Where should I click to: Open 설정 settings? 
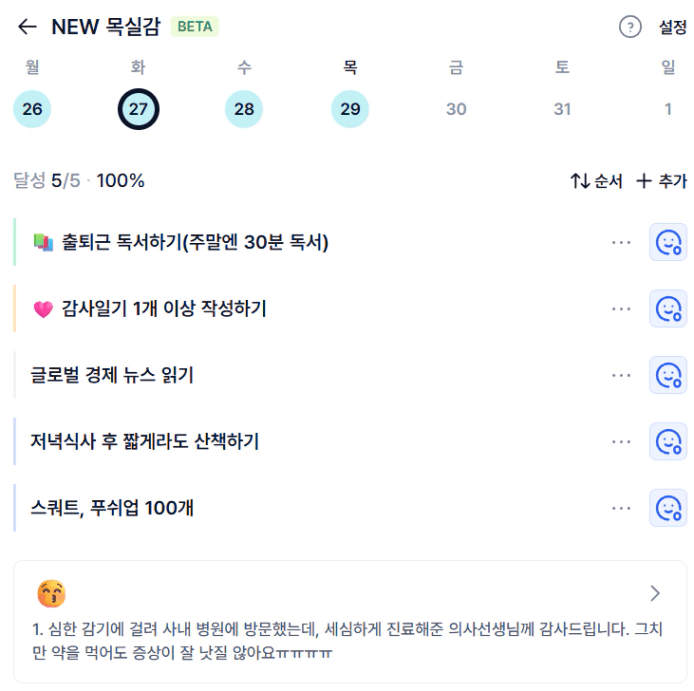[672, 27]
